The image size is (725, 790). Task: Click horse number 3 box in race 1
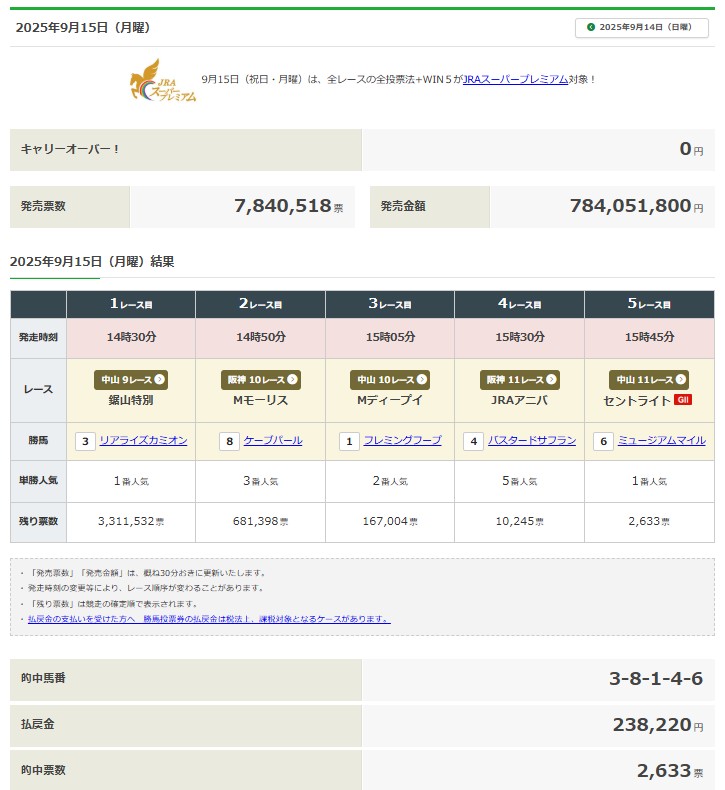(86, 441)
